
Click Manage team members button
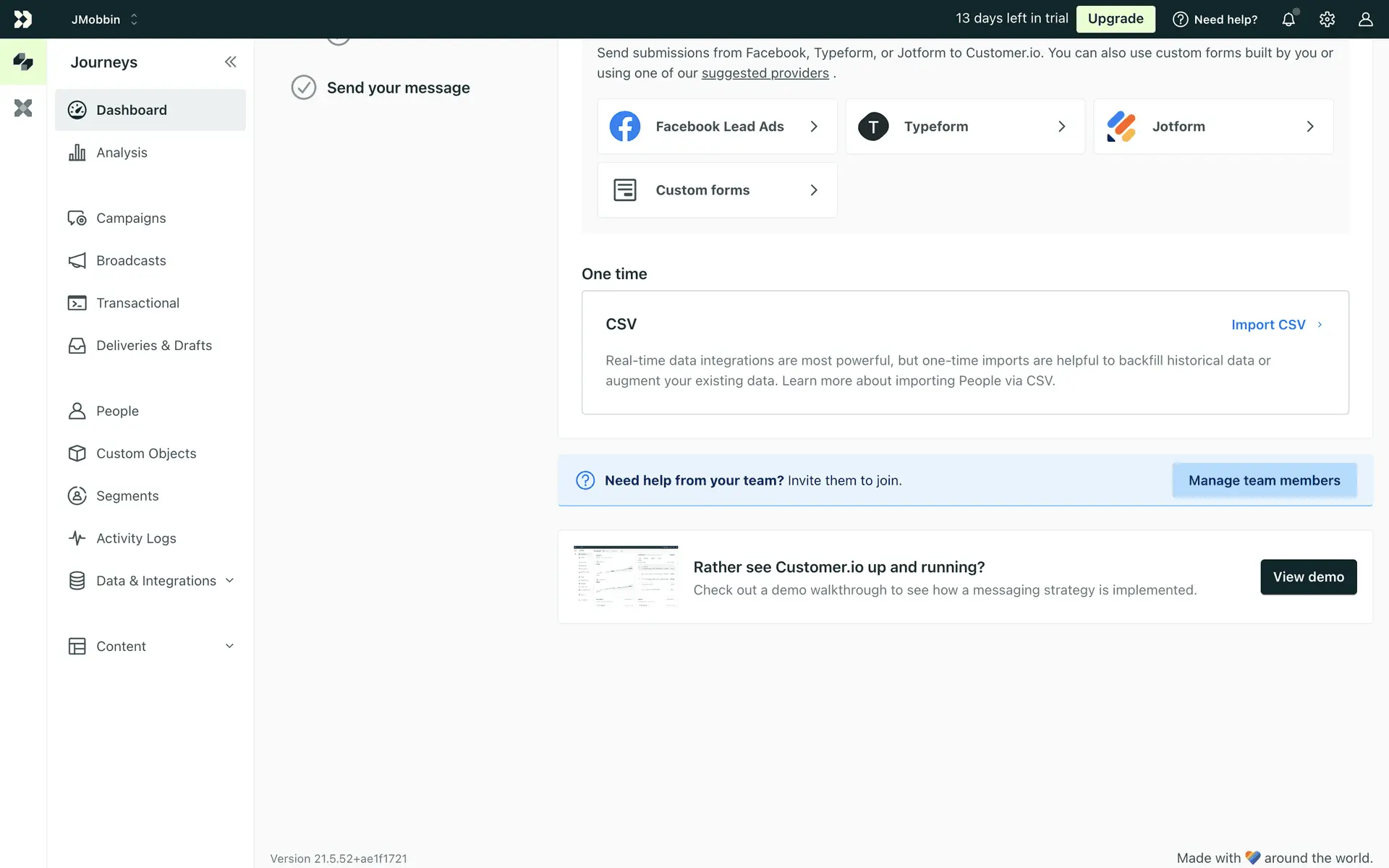[1264, 480]
